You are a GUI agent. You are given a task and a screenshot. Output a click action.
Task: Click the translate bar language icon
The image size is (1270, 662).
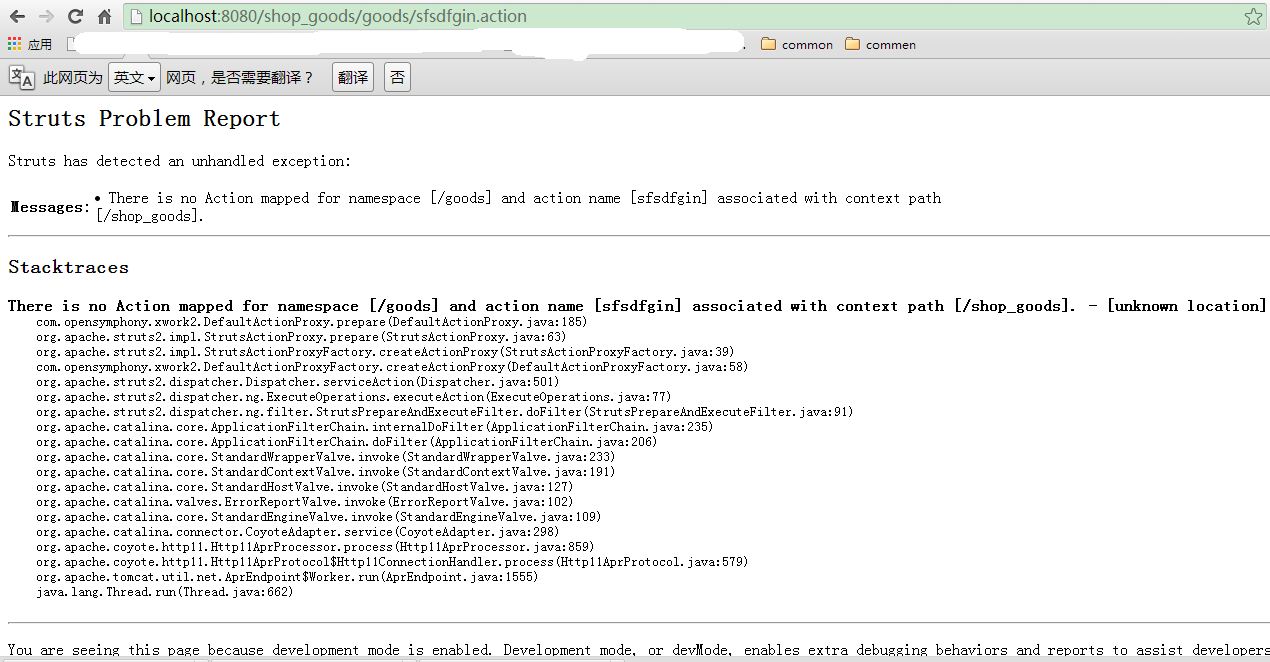pos(21,77)
